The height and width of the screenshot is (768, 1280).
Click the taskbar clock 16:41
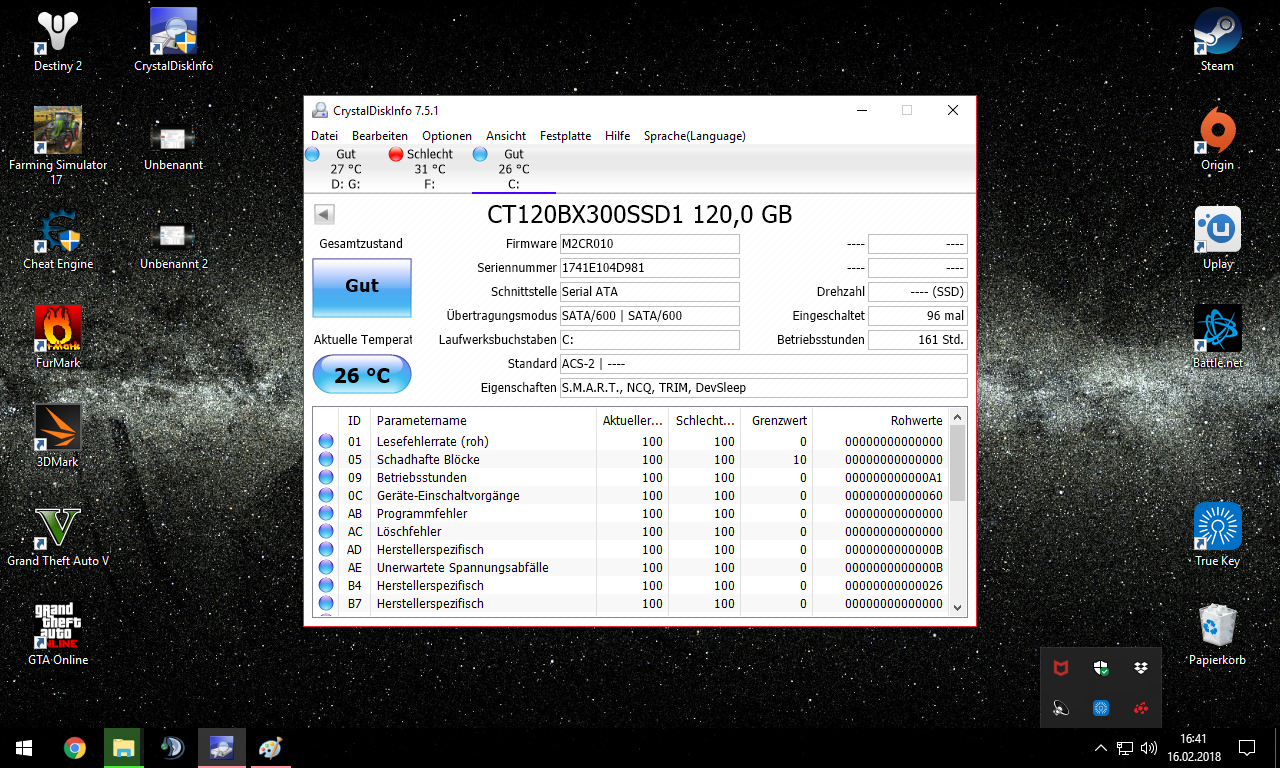pos(1195,748)
